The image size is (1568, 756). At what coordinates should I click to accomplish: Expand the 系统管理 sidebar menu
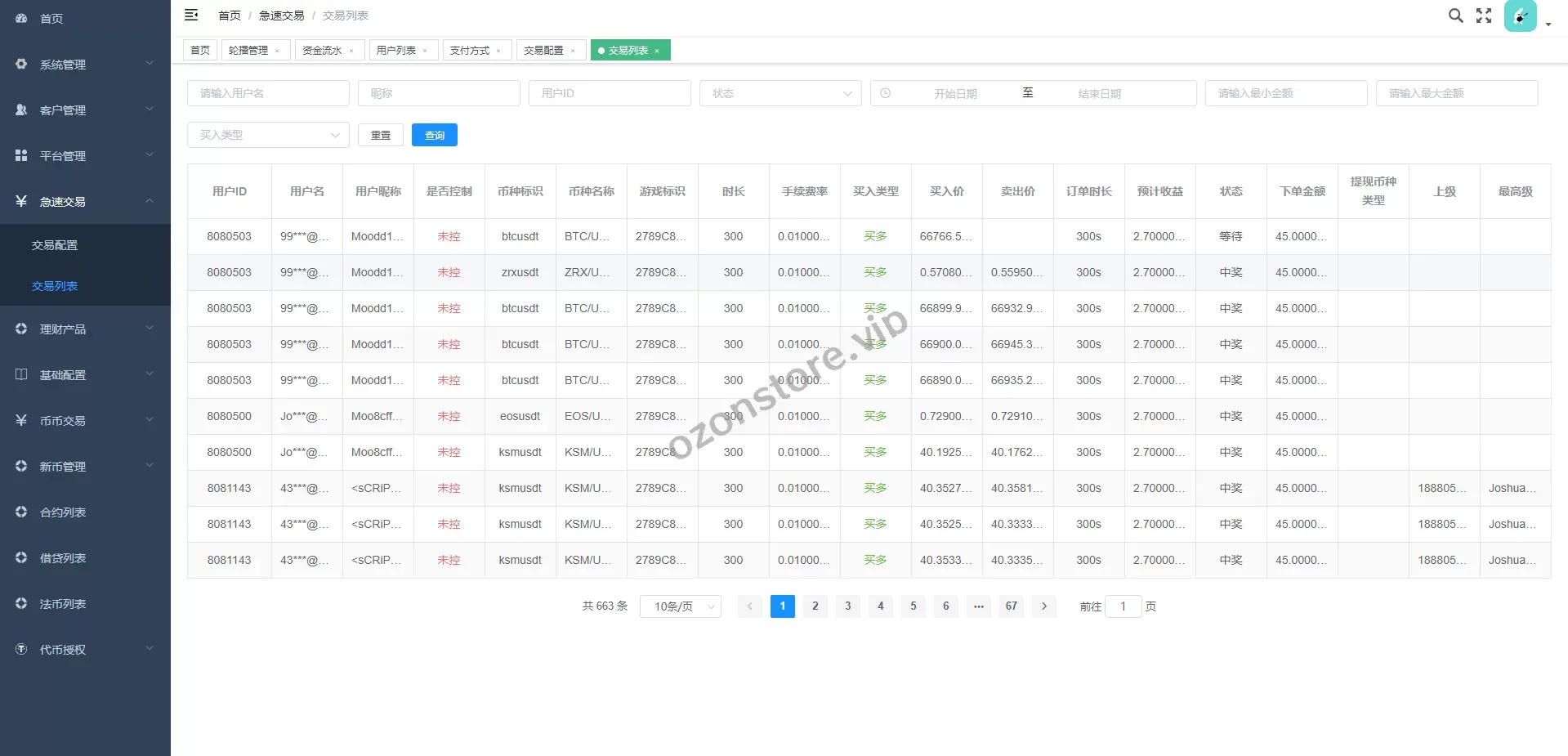pos(85,64)
